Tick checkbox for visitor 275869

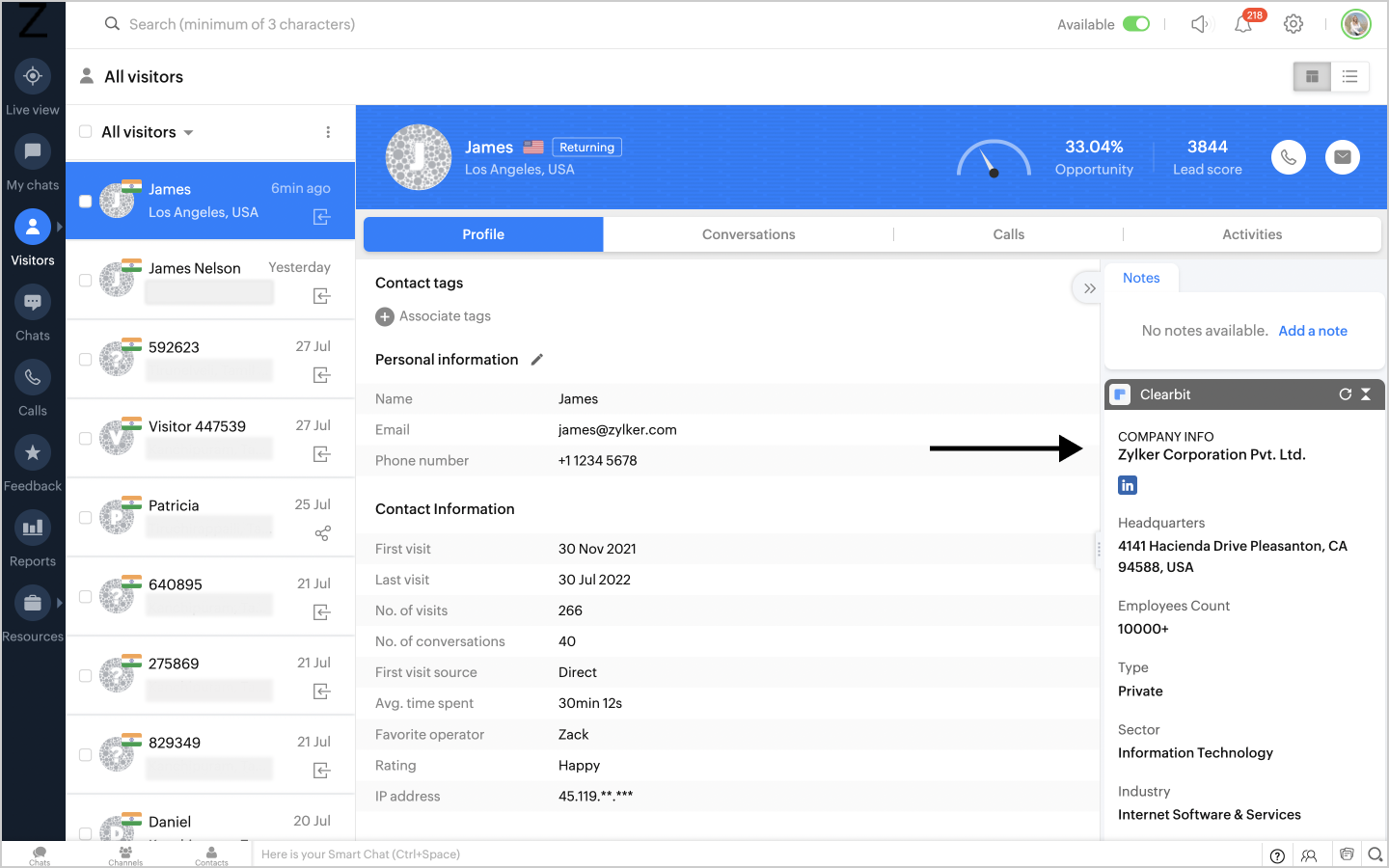[85, 676]
